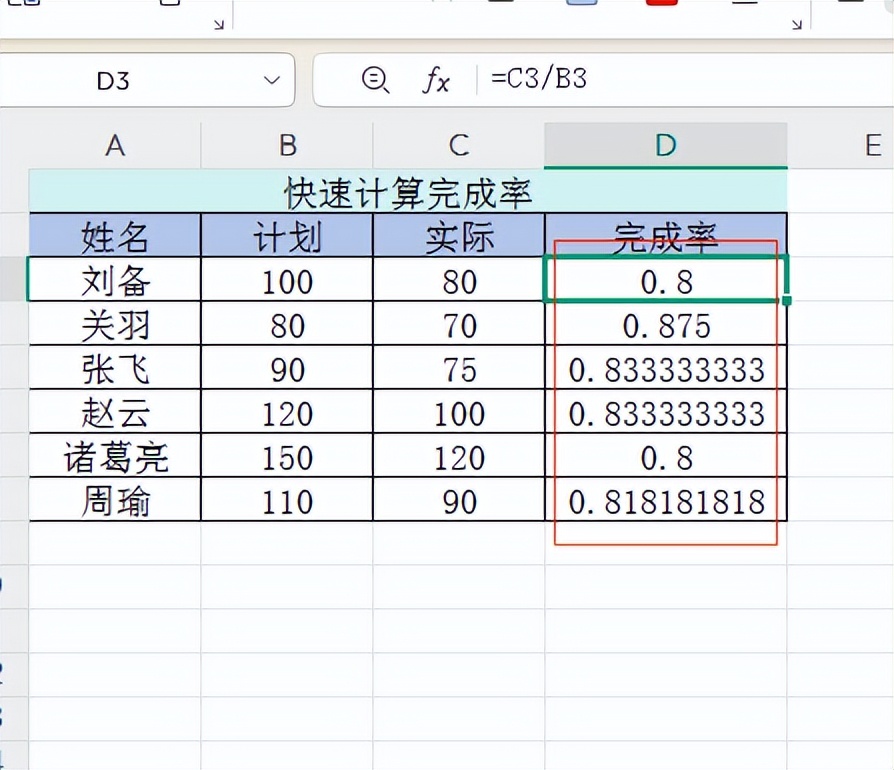Select 关羽's actual value 70
This screenshot has height=770, width=894.
[459, 323]
